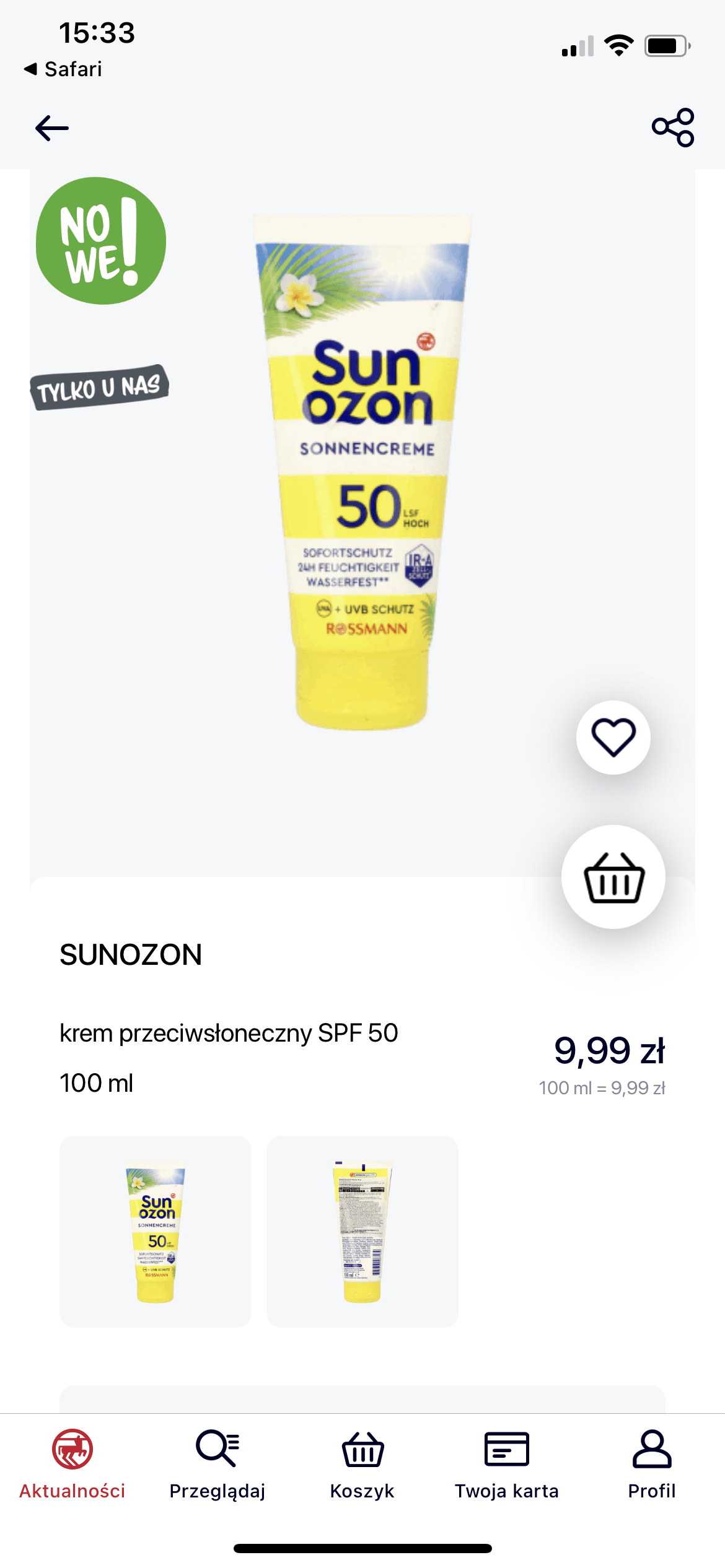The width and height of the screenshot is (725, 1568).
Task: Tap the Tylko u nas label
Action: coord(99,387)
